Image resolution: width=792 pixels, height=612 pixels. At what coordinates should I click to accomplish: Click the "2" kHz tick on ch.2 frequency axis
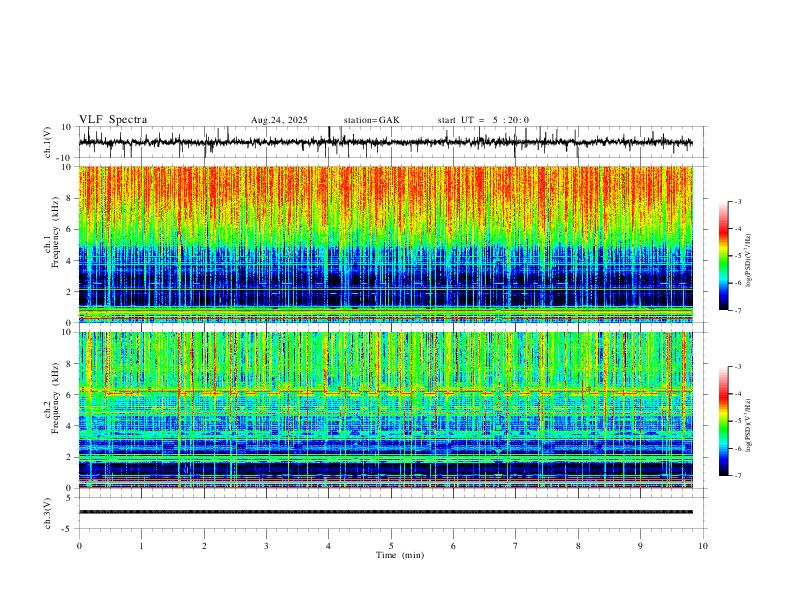pyautogui.click(x=70, y=457)
